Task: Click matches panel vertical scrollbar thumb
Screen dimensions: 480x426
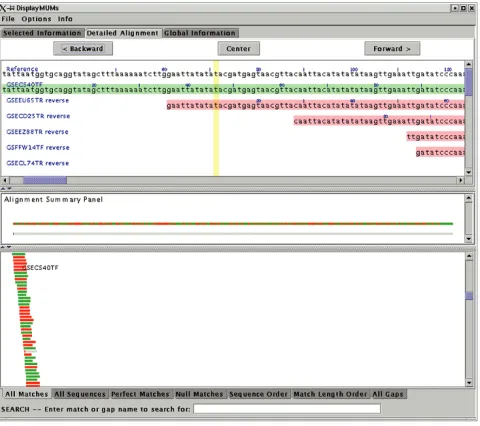Action: click(469, 296)
